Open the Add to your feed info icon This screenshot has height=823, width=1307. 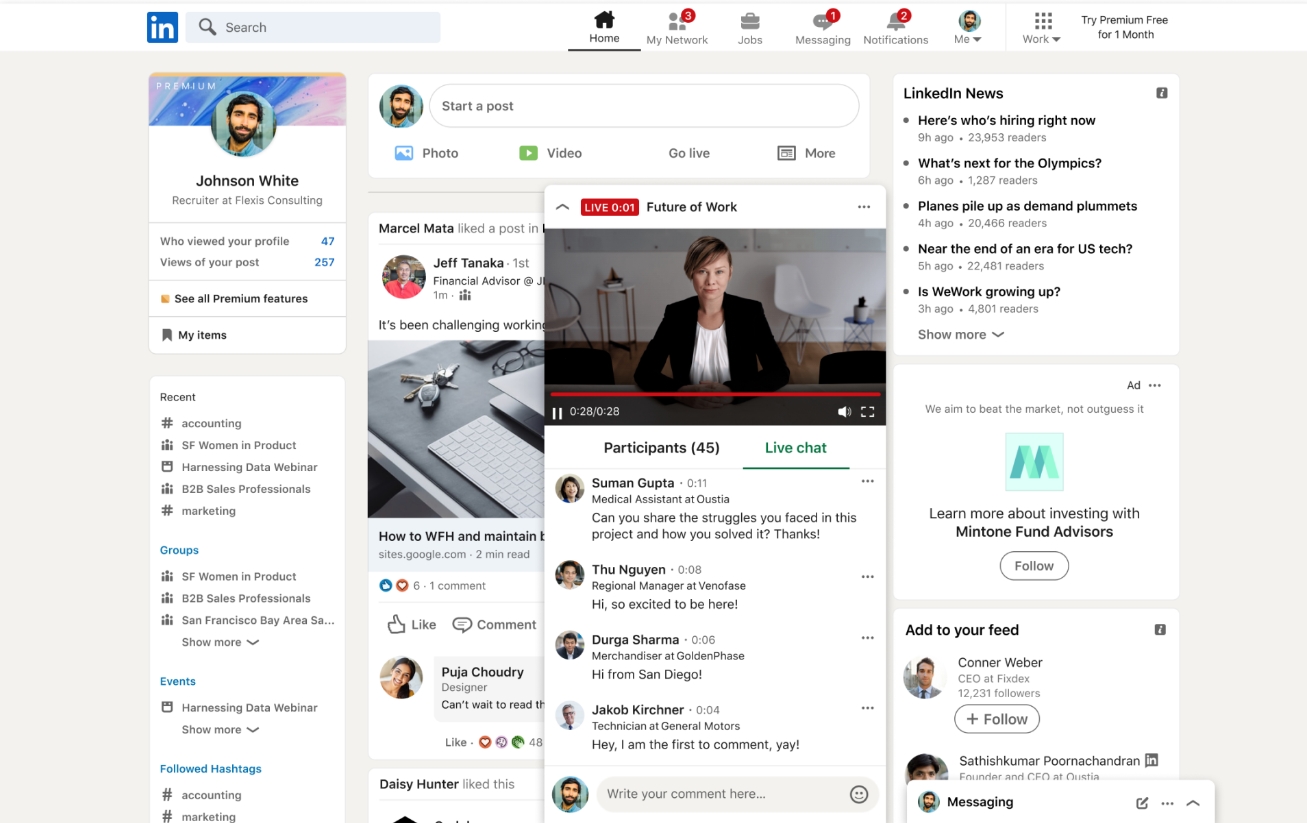1160,630
